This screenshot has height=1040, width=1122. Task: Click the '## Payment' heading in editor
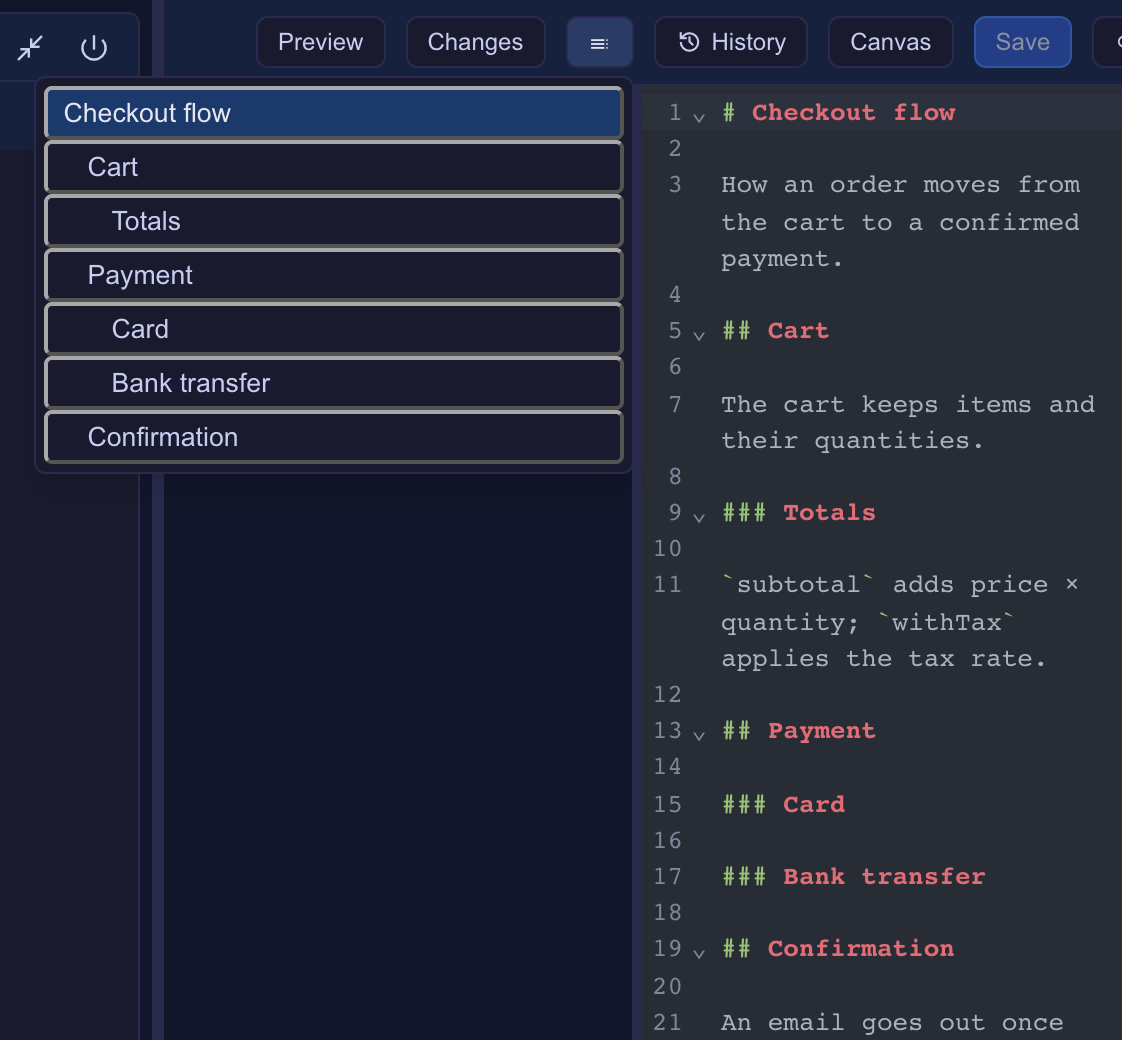[x=799, y=731]
